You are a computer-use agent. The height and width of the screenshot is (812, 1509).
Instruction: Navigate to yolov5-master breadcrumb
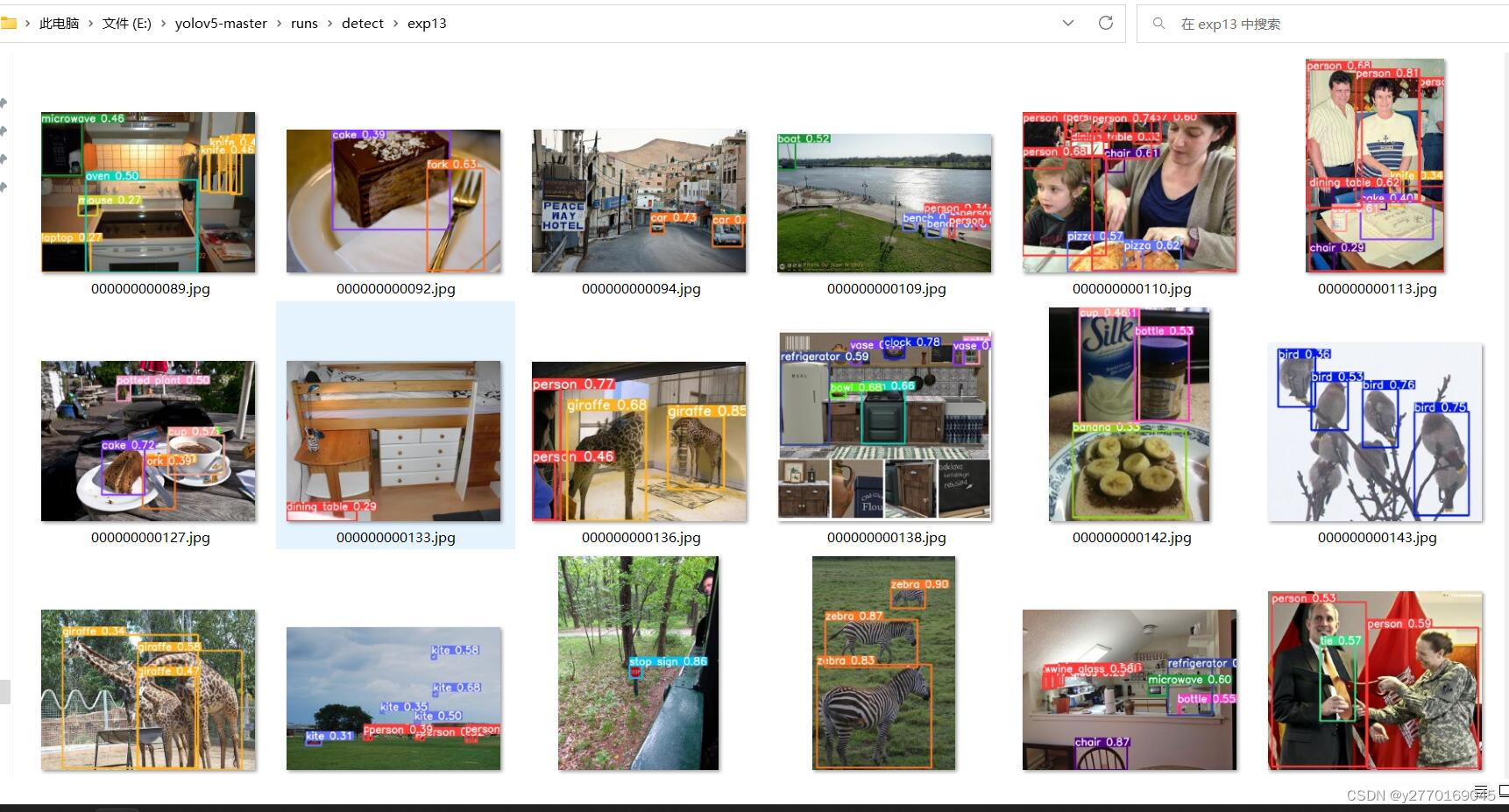[x=221, y=24]
